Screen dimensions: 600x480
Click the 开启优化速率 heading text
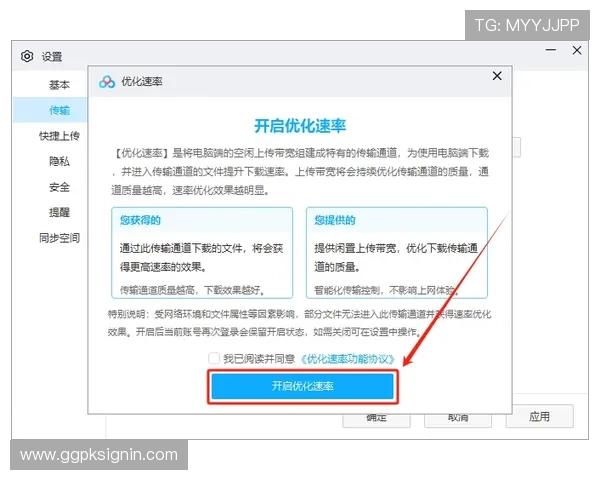tap(300, 126)
